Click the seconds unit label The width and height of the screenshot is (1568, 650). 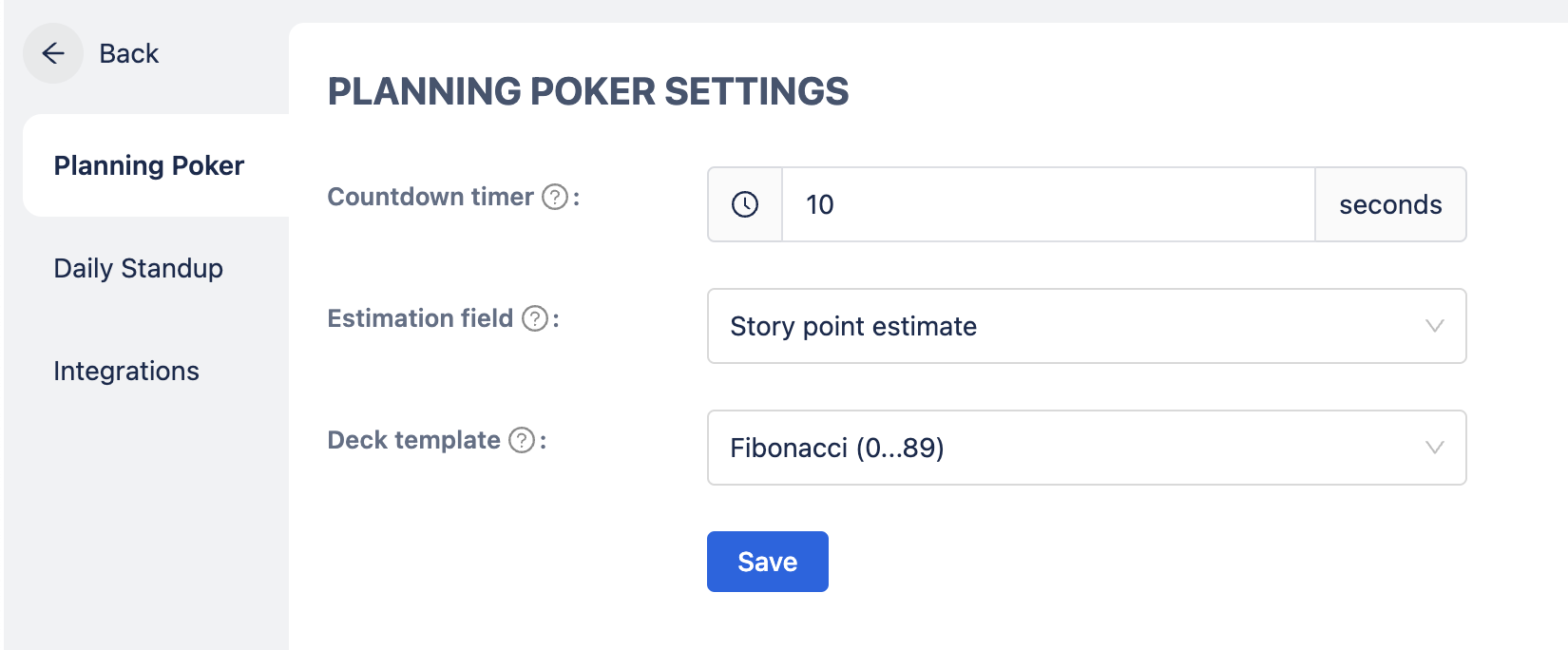(1390, 204)
